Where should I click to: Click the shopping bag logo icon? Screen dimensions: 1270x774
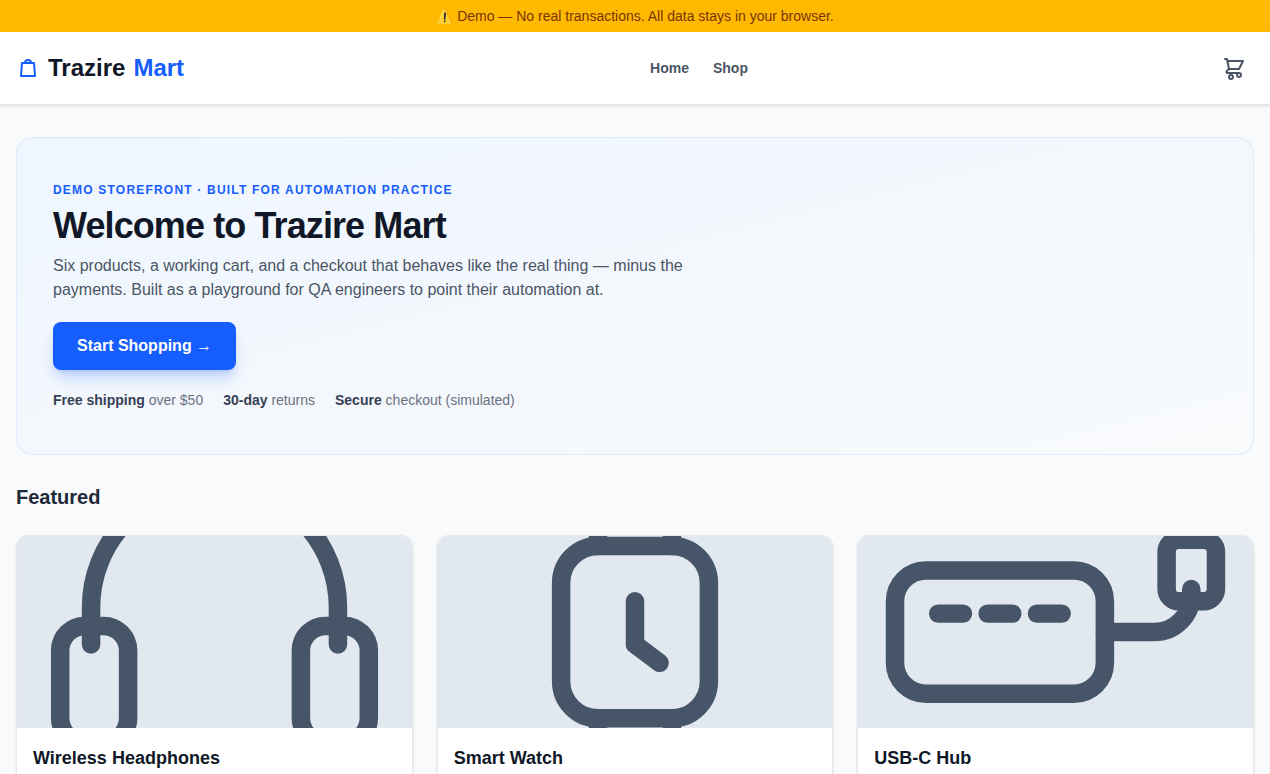point(28,68)
